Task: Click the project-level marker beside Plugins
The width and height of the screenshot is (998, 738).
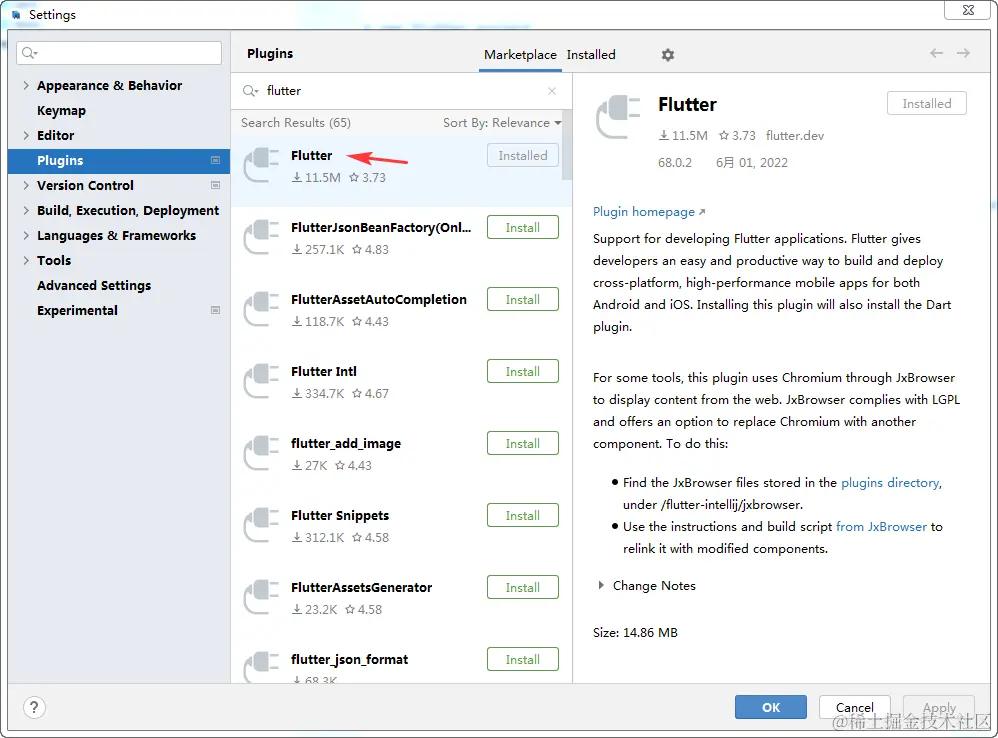Action: [215, 160]
